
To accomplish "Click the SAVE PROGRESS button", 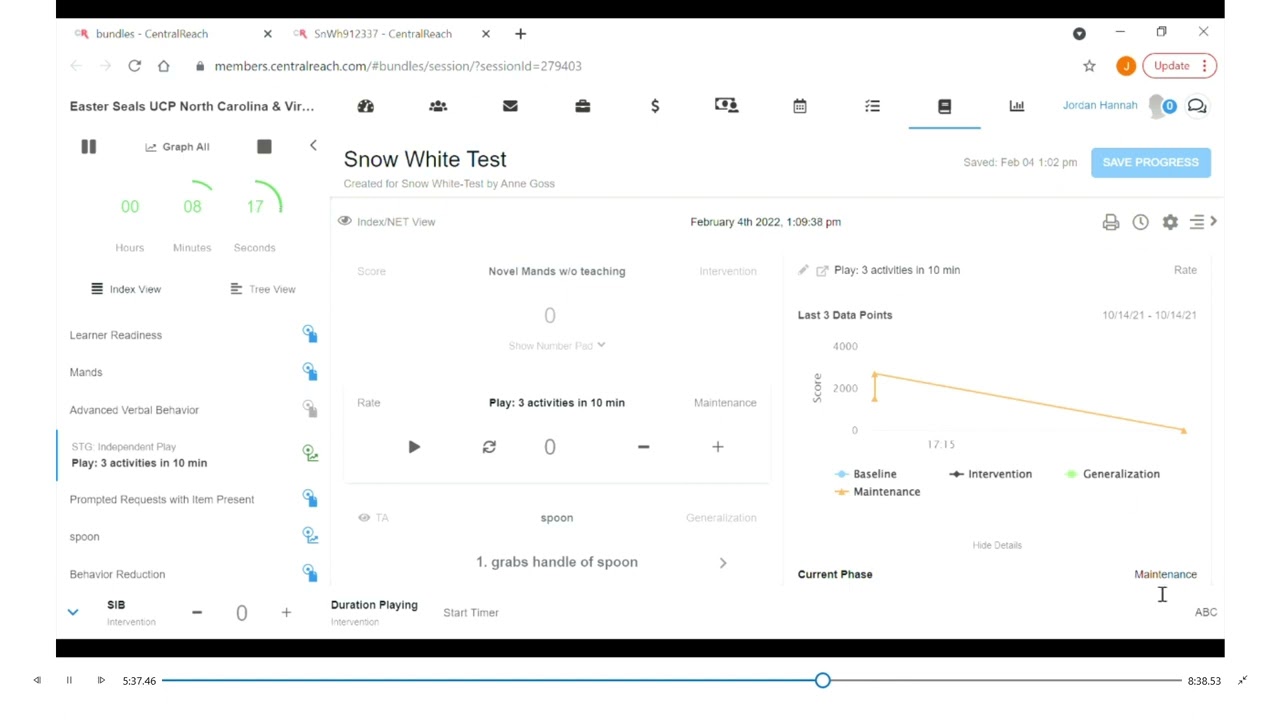I will pyautogui.click(x=1151, y=162).
